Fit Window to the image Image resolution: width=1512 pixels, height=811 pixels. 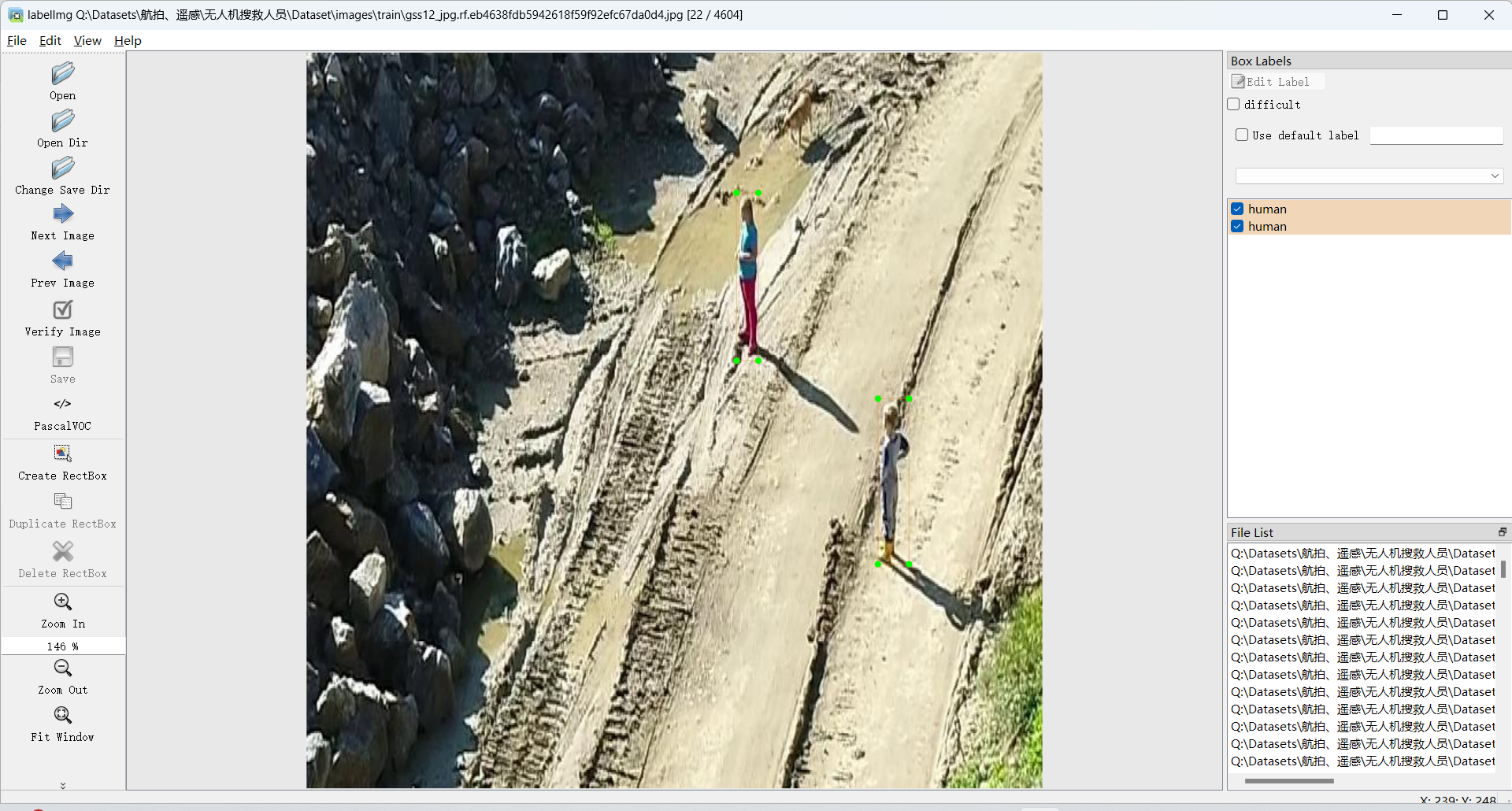[63, 715]
